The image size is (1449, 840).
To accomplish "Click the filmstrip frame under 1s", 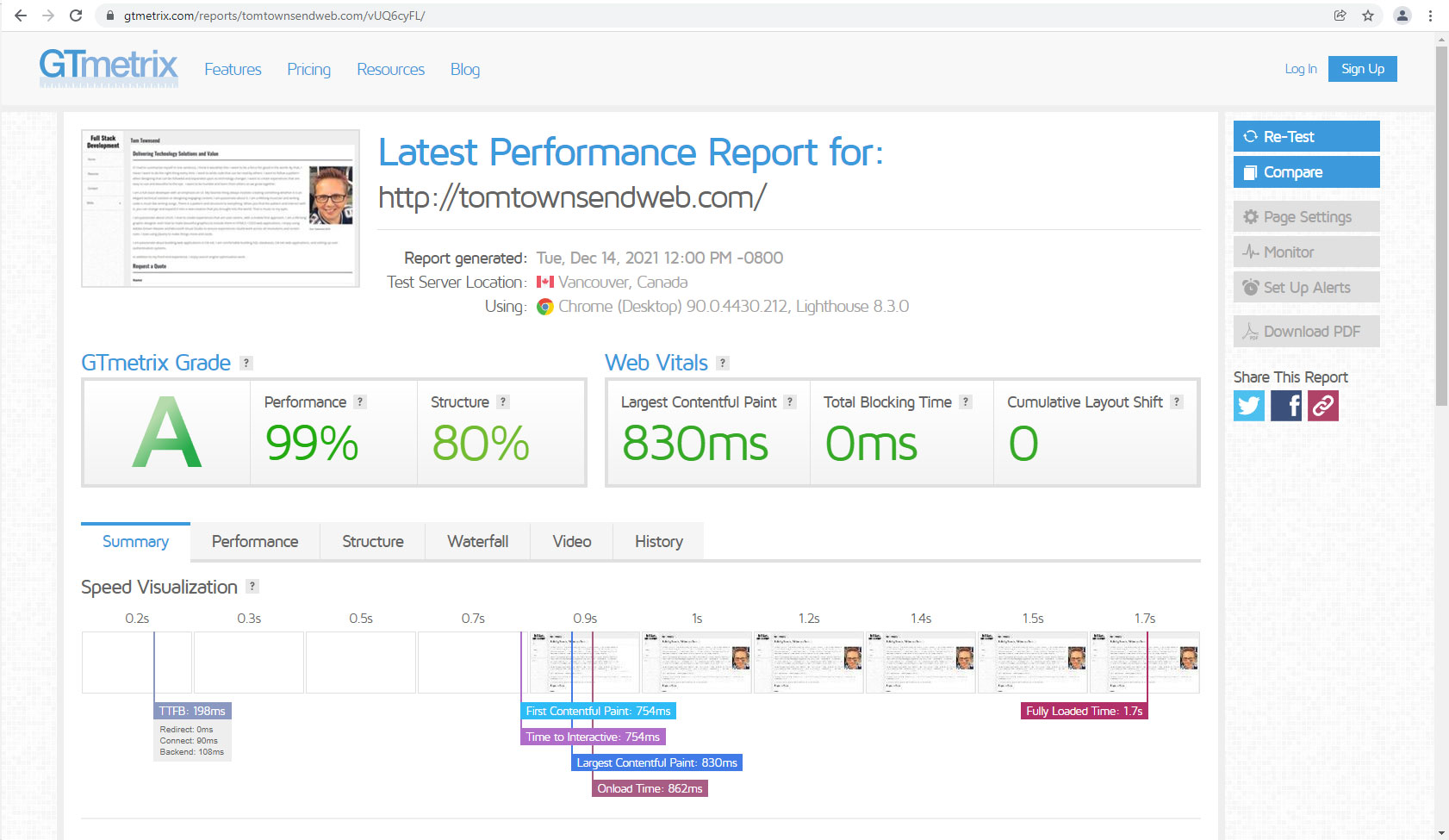I will coord(697,663).
